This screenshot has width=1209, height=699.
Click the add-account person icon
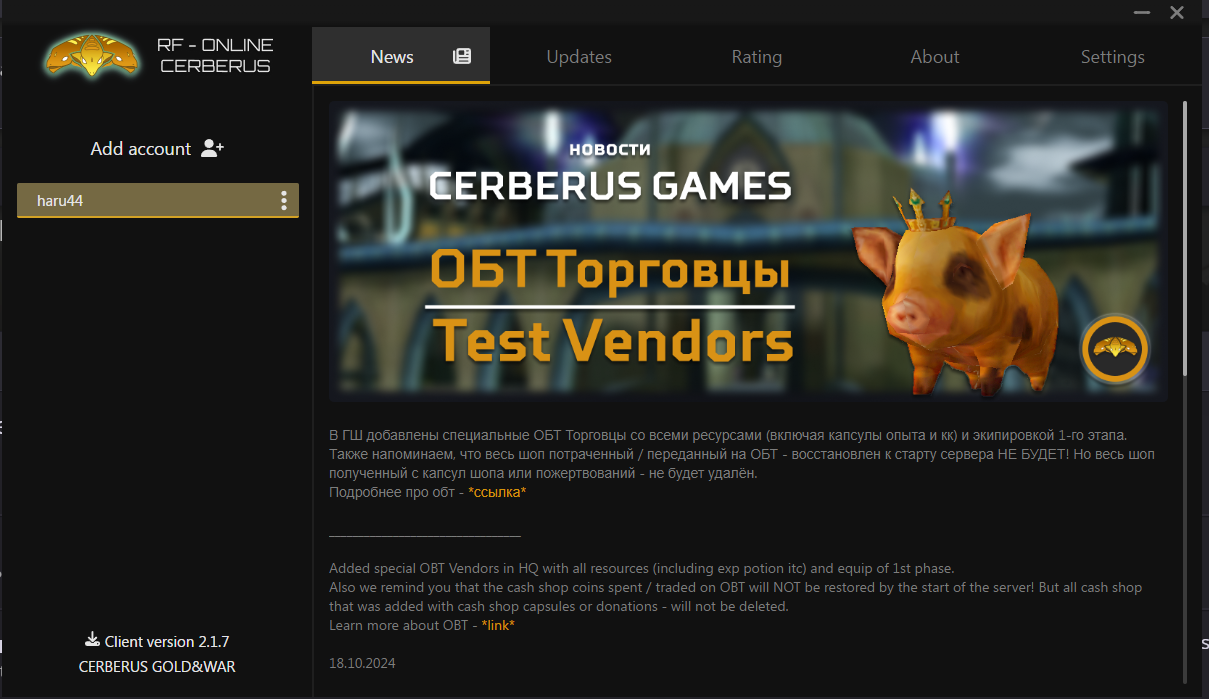click(x=212, y=148)
